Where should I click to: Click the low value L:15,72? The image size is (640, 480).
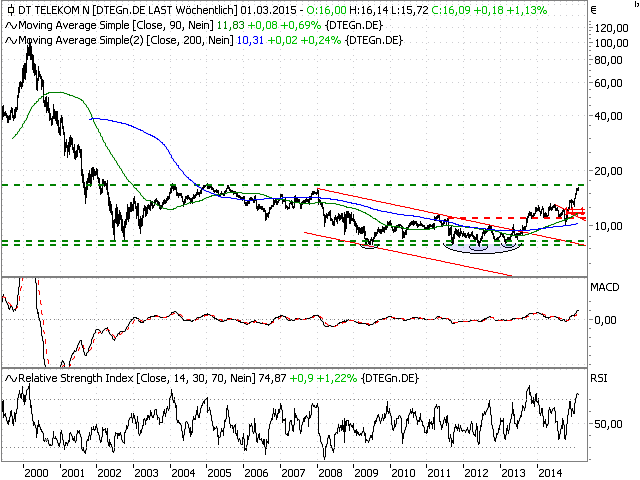pos(410,10)
